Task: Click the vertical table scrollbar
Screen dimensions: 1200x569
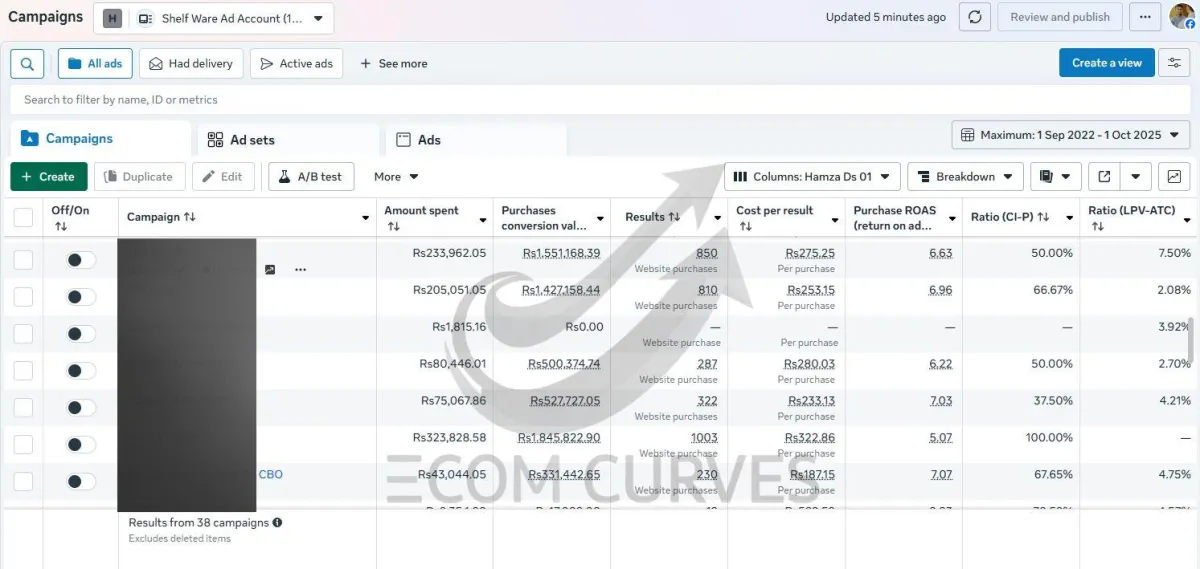Action: click(1189, 340)
